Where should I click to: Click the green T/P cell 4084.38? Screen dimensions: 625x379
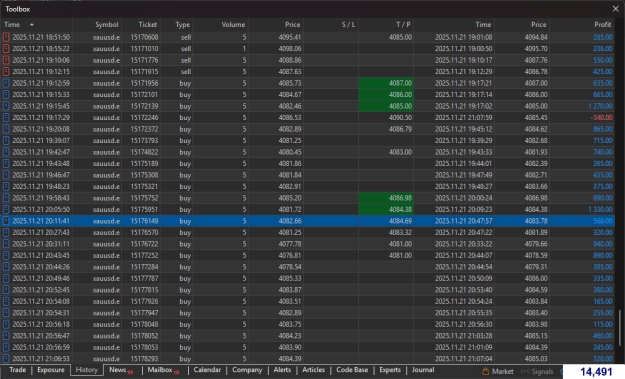(x=386, y=209)
